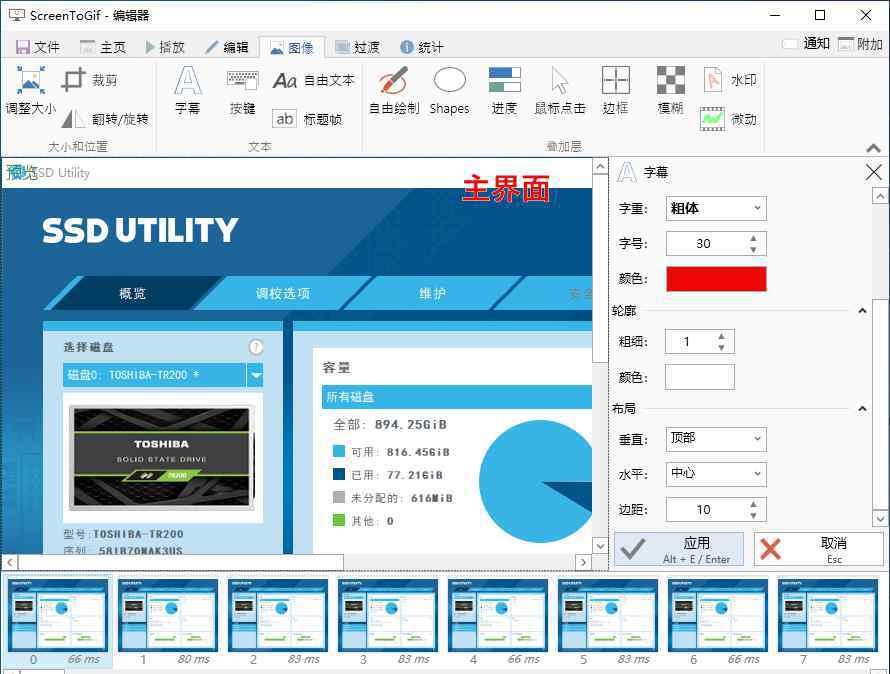Apply the caption with 应用
Image resolution: width=890 pixels, height=674 pixels.
(x=679, y=549)
